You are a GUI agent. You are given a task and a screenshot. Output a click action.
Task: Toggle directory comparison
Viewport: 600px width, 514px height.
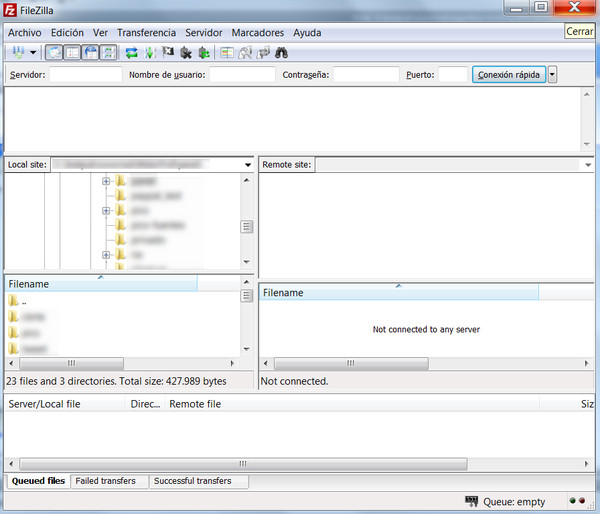[245, 52]
